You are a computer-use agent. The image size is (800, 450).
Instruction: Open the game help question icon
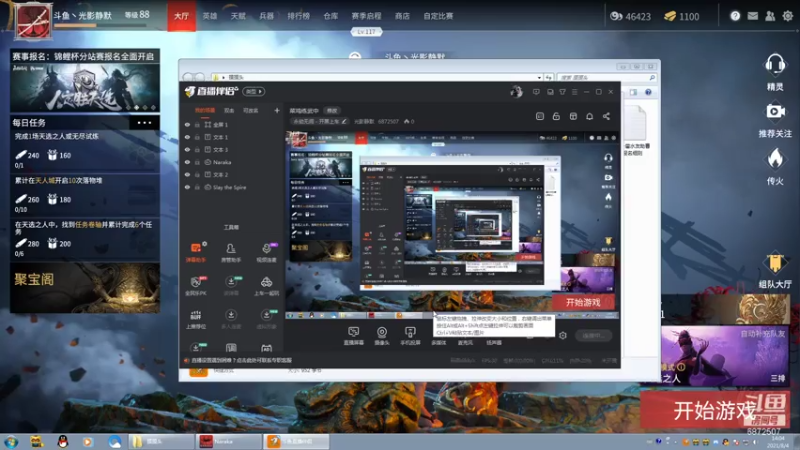click(x=735, y=16)
